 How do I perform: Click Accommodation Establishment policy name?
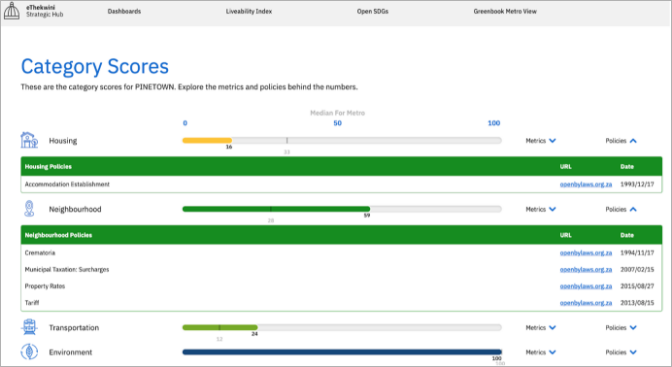[67, 184]
